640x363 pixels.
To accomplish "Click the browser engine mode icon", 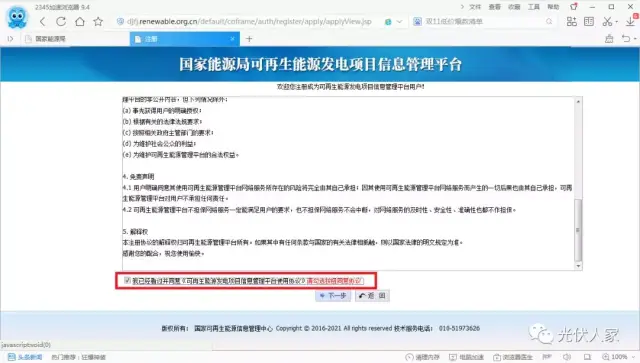I will pos(388,22).
